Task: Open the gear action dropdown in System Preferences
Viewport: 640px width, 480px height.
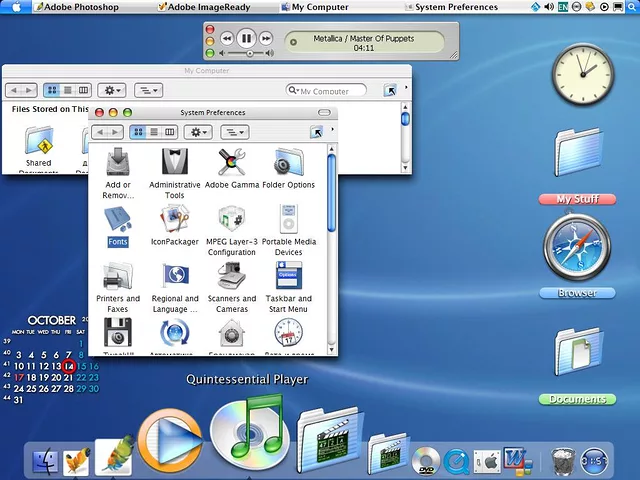Action: [198, 132]
